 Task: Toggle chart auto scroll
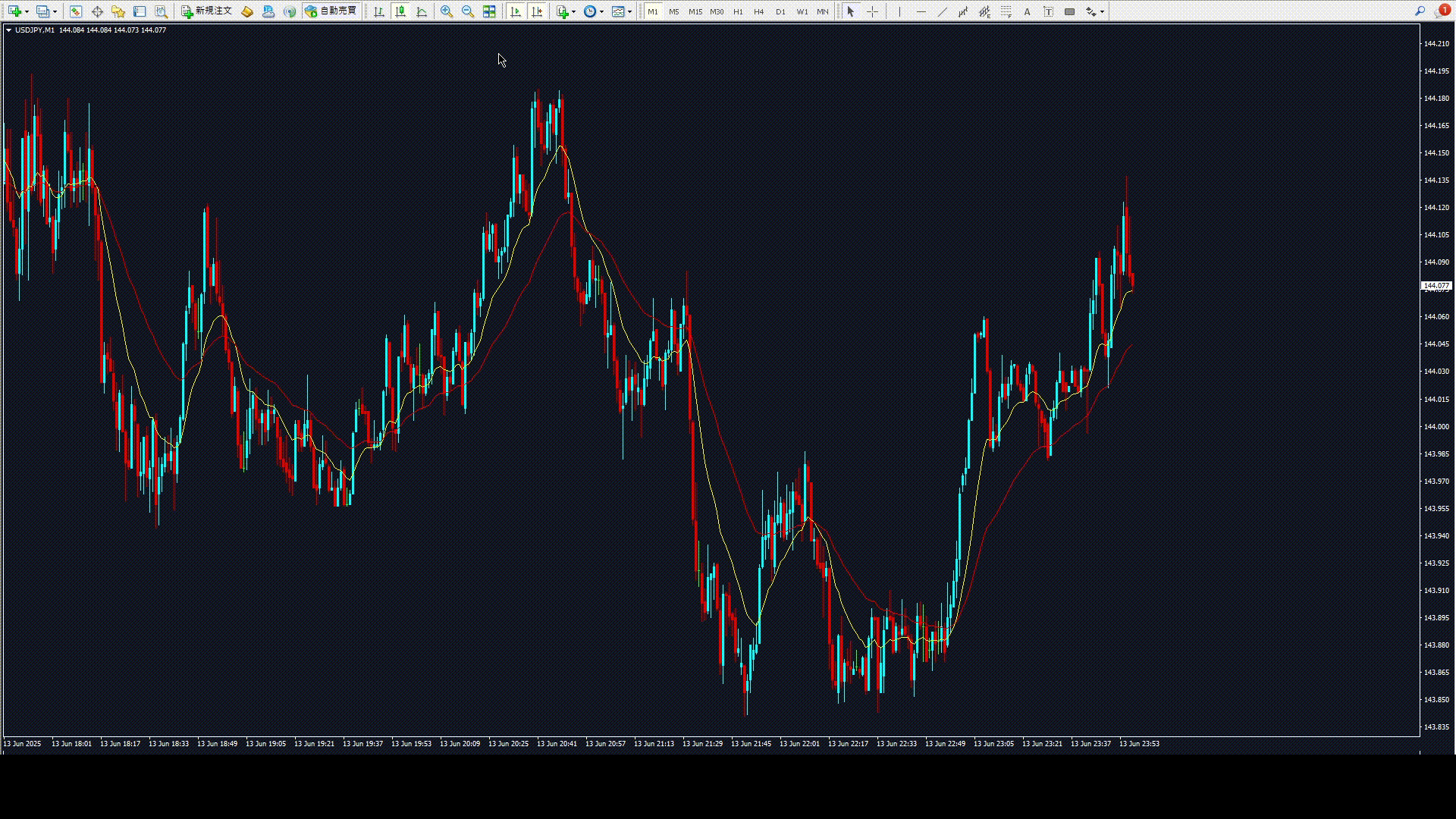pyautogui.click(x=516, y=11)
